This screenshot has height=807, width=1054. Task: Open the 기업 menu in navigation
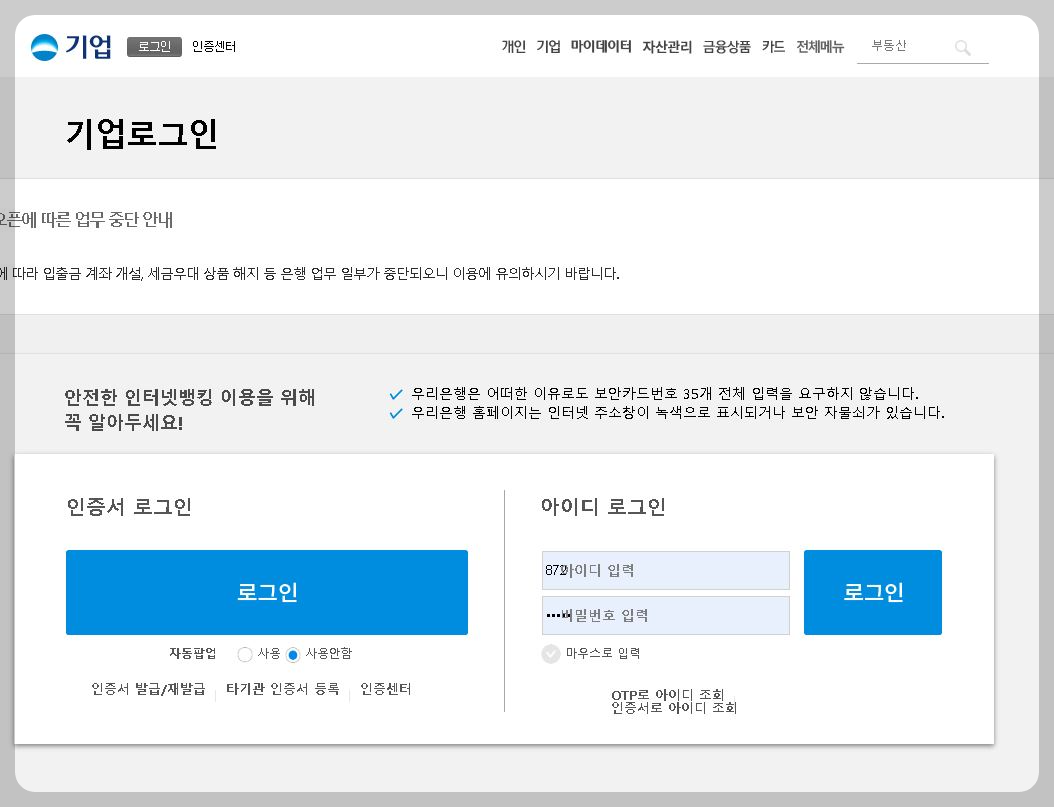pos(549,46)
